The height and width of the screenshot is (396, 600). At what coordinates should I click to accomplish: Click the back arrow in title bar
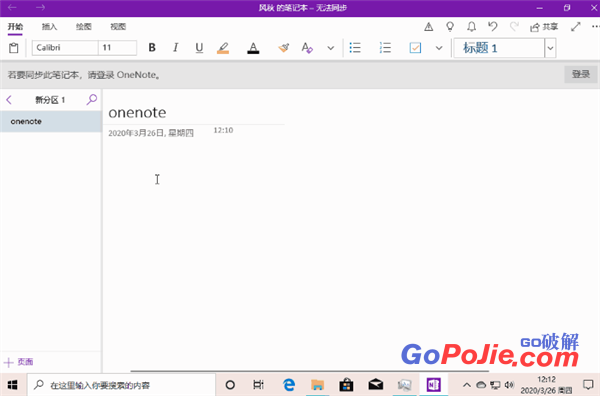click(12, 8)
